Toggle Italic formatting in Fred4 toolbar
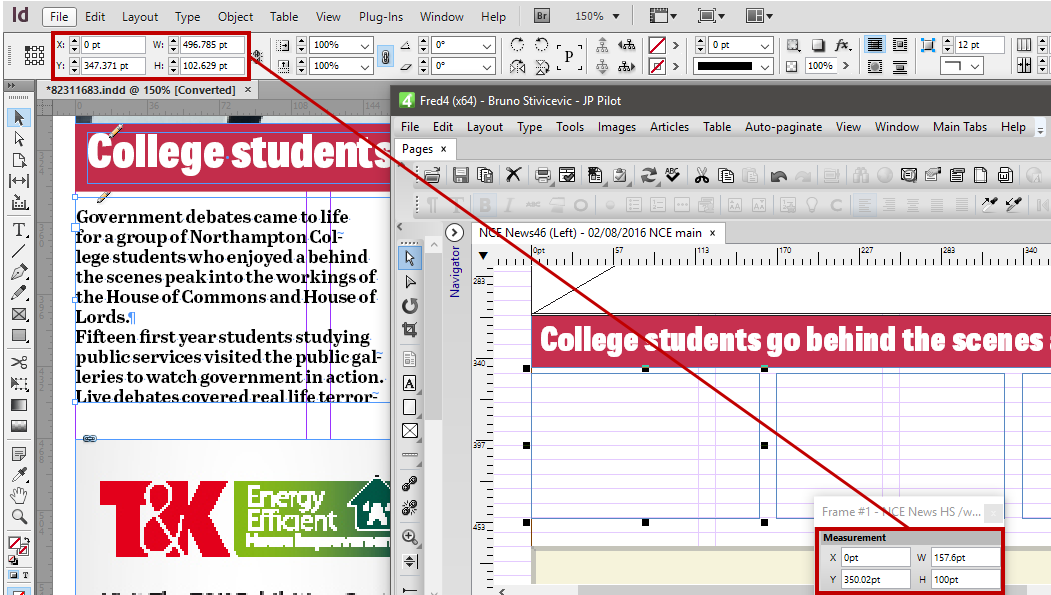 click(509, 205)
